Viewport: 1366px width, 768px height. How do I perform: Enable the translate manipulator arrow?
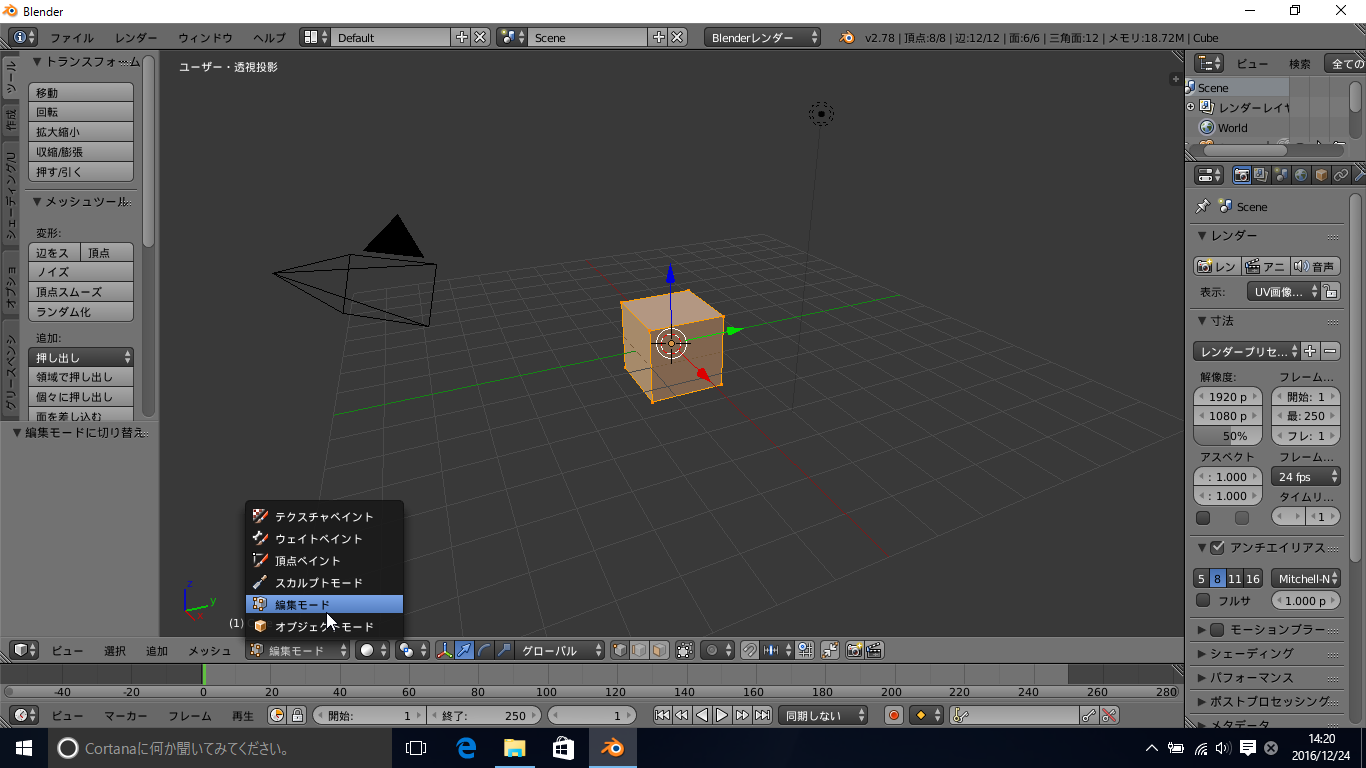465,650
